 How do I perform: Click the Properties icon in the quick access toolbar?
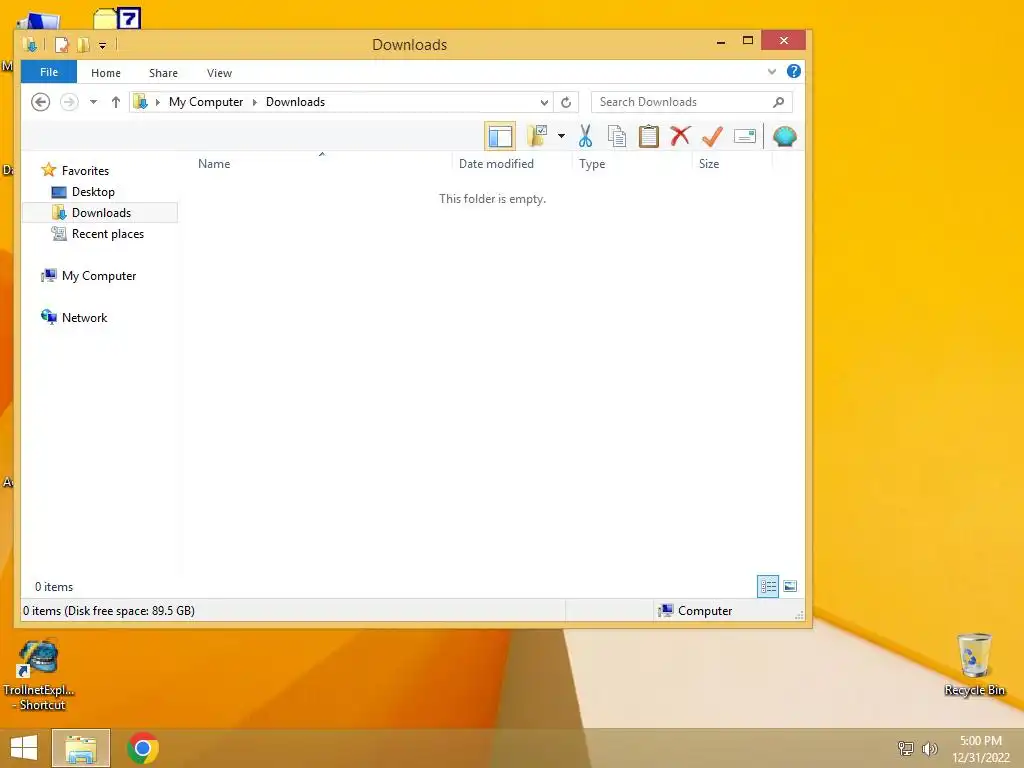[62, 45]
